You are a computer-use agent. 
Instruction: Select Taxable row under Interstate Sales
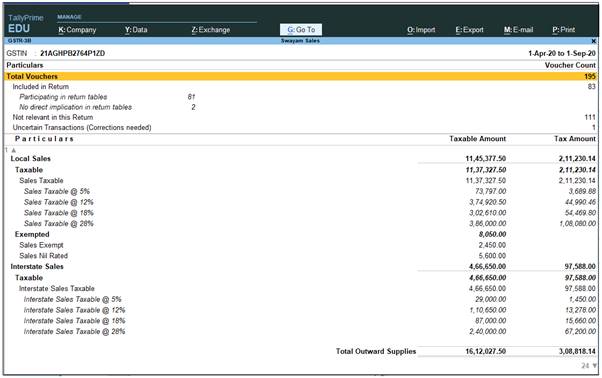(x=301, y=277)
